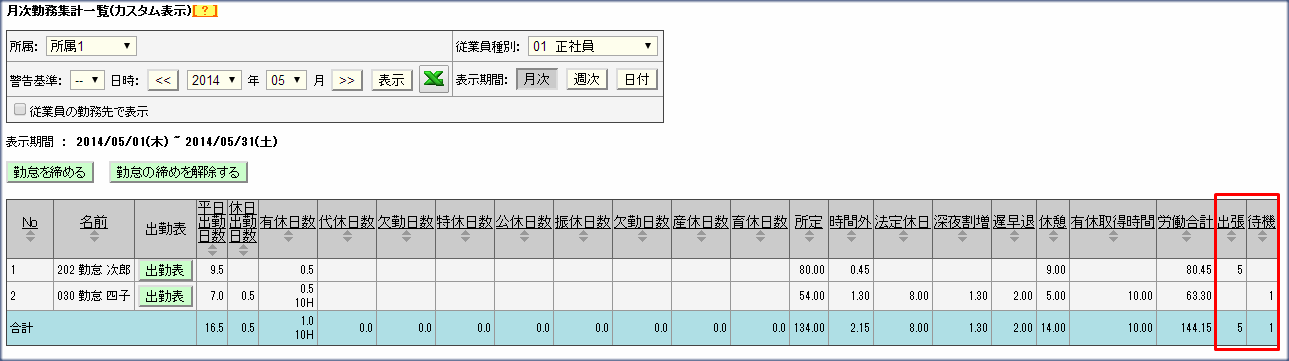Sort by the 名前 header link

click(x=94, y=221)
